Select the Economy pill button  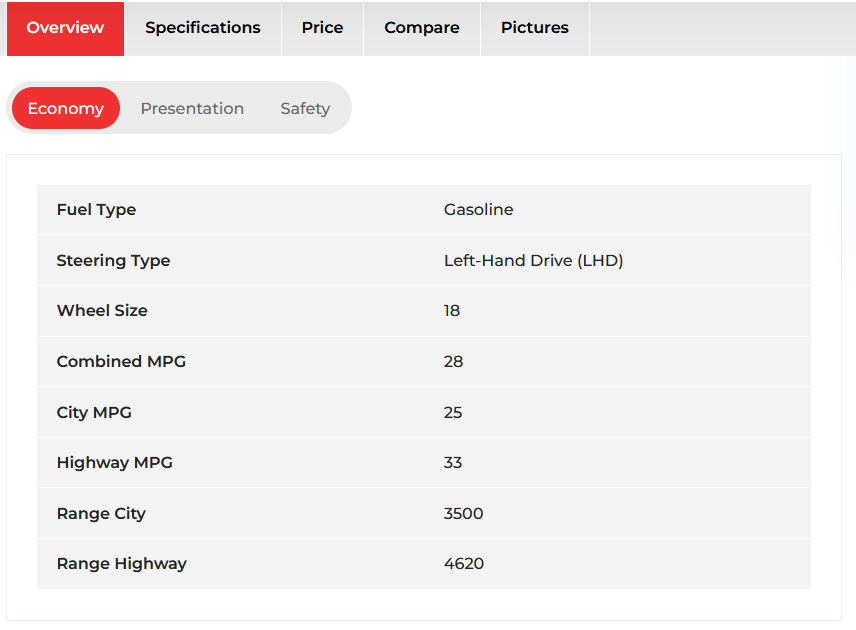coord(66,108)
